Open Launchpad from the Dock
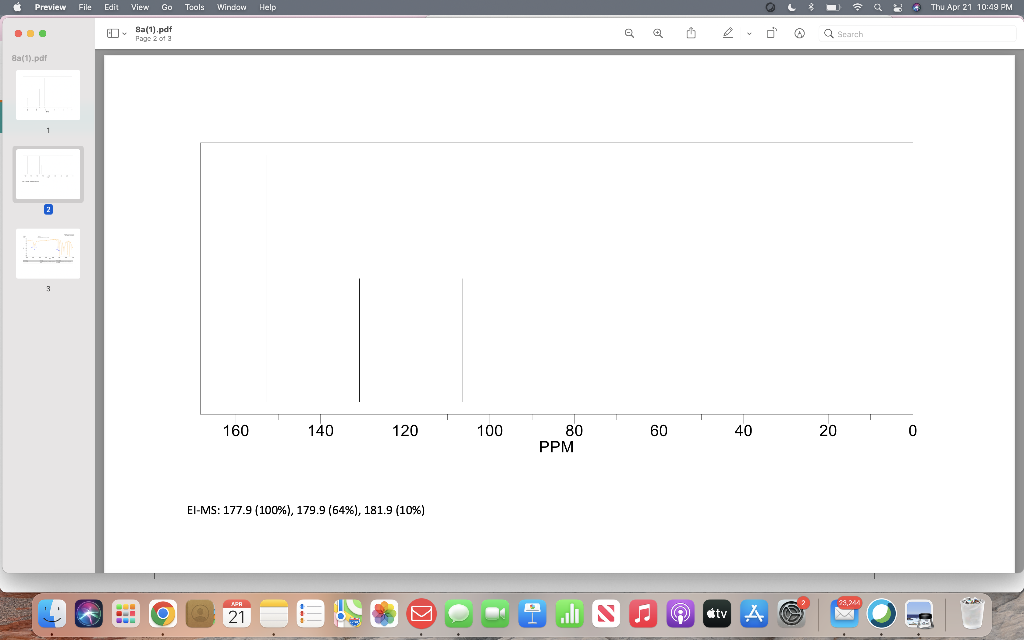This screenshot has height=640, width=1024. (x=125, y=614)
